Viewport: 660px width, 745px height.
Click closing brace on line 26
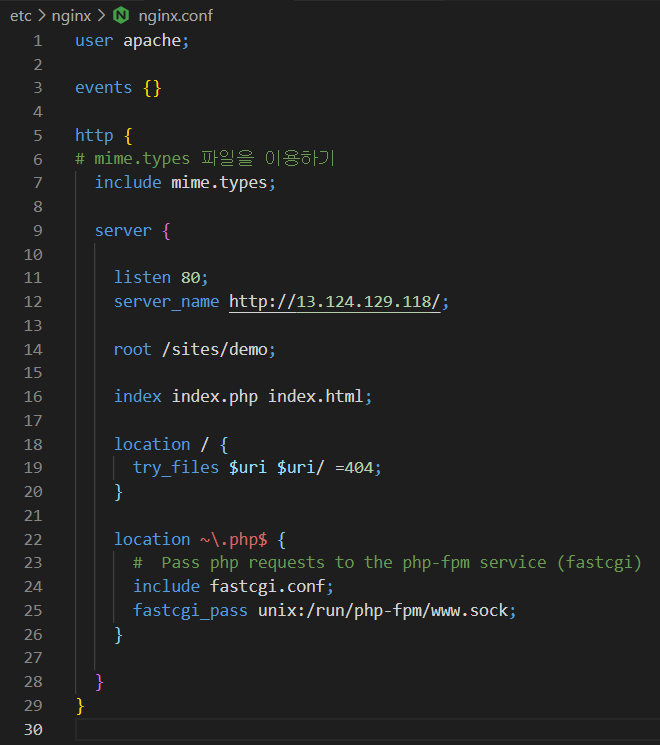(x=118, y=635)
